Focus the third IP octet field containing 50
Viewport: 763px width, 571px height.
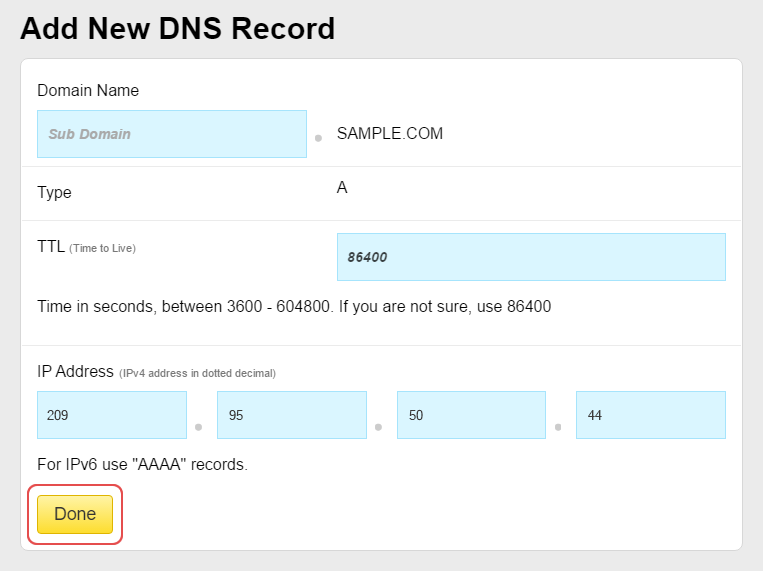(471, 415)
